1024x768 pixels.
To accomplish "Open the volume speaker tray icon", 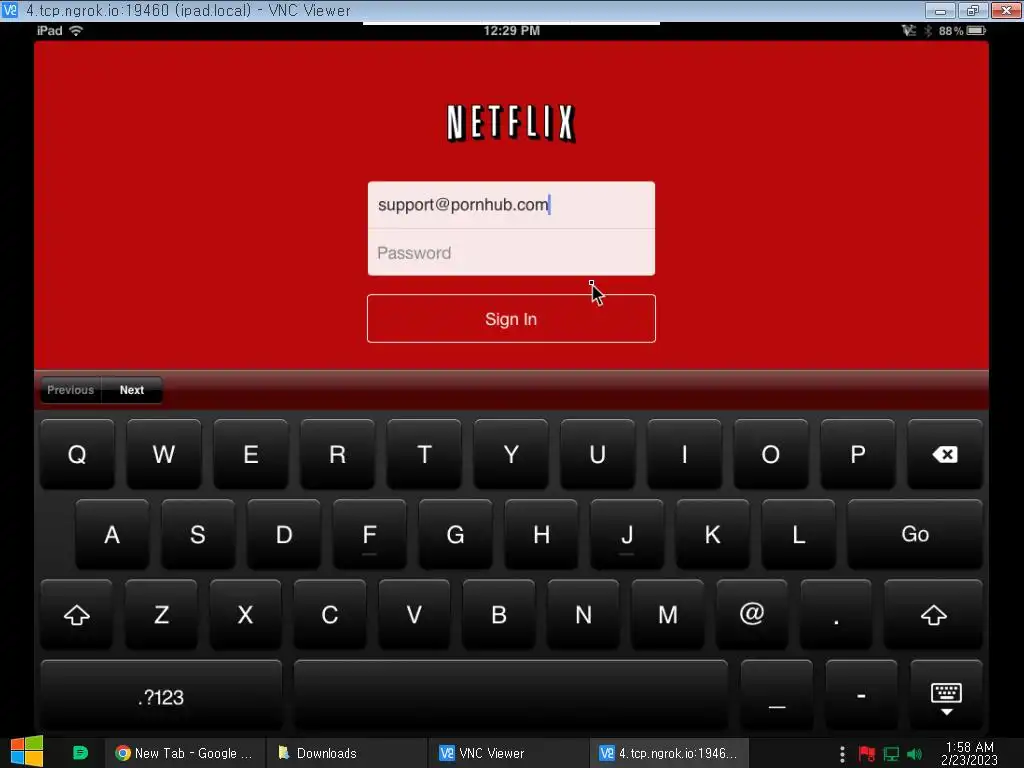I will tap(914, 754).
